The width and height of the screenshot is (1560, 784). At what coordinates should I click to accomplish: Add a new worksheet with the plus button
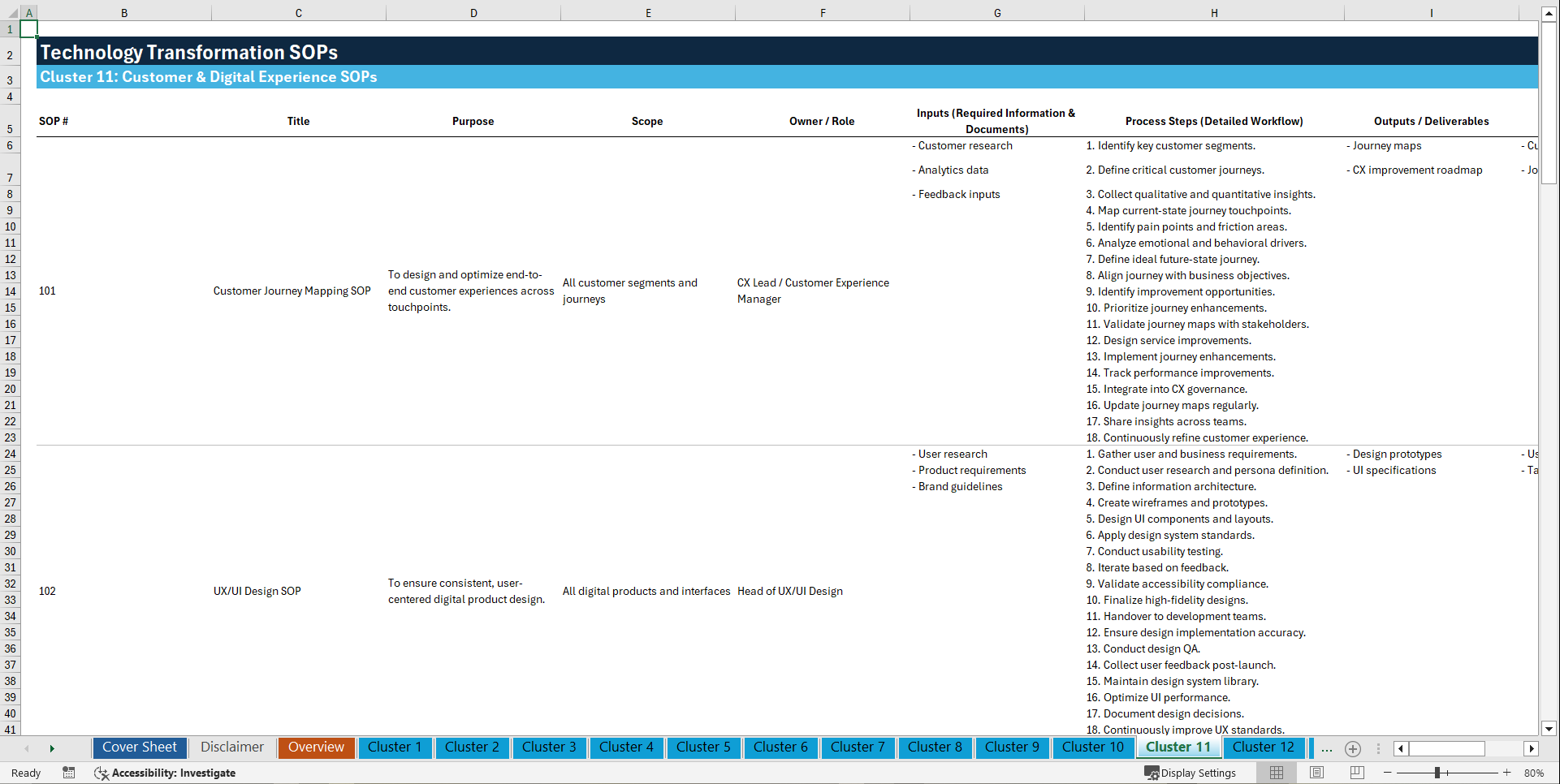pos(1353,748)
